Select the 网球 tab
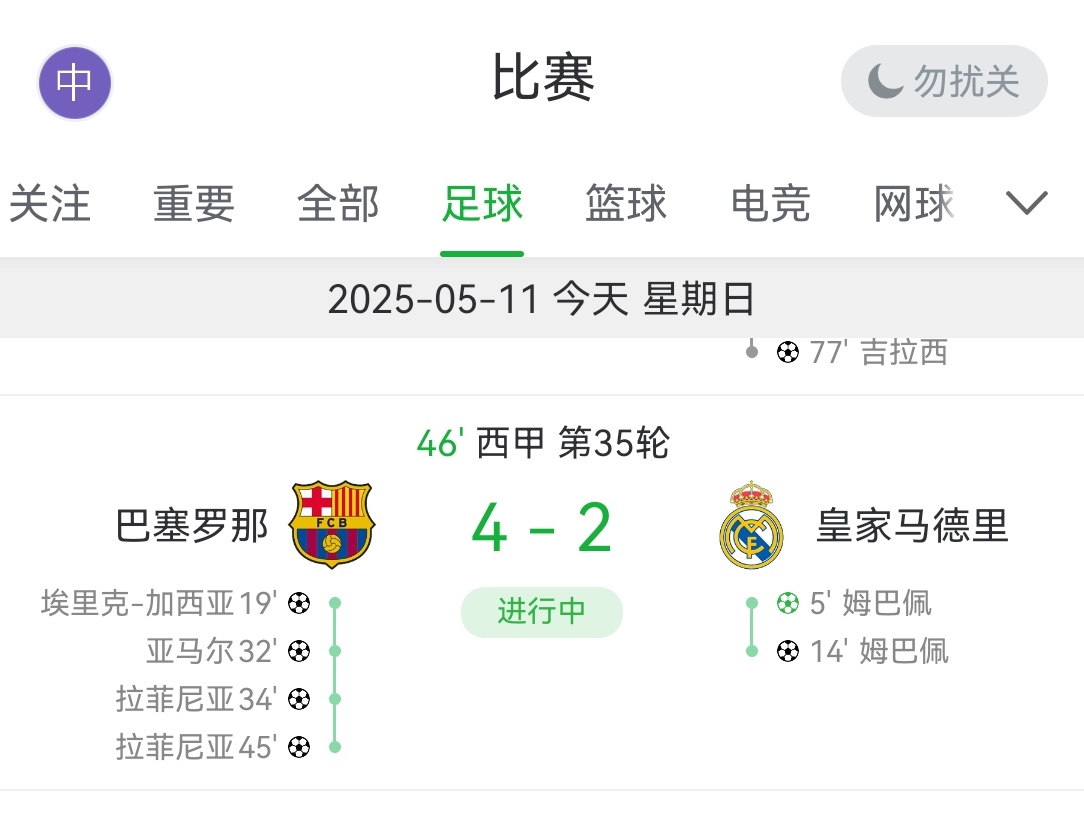1084x817 pixels. coord(914,204)
